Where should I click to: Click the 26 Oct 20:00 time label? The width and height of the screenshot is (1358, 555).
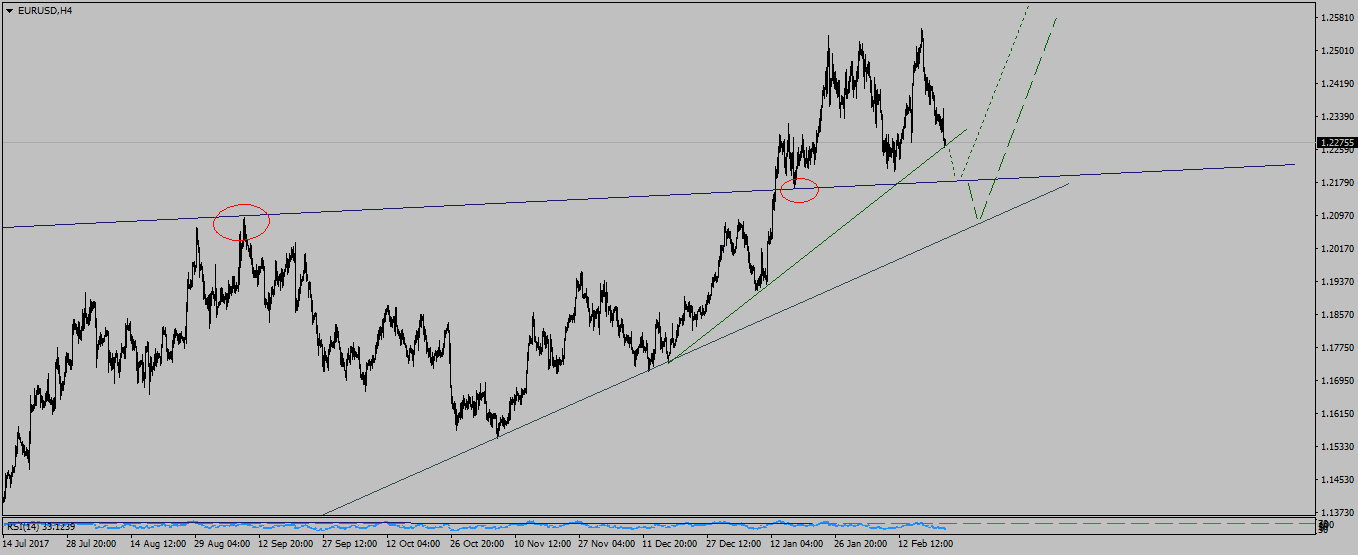pyautogui.click(x=476, y=545)
